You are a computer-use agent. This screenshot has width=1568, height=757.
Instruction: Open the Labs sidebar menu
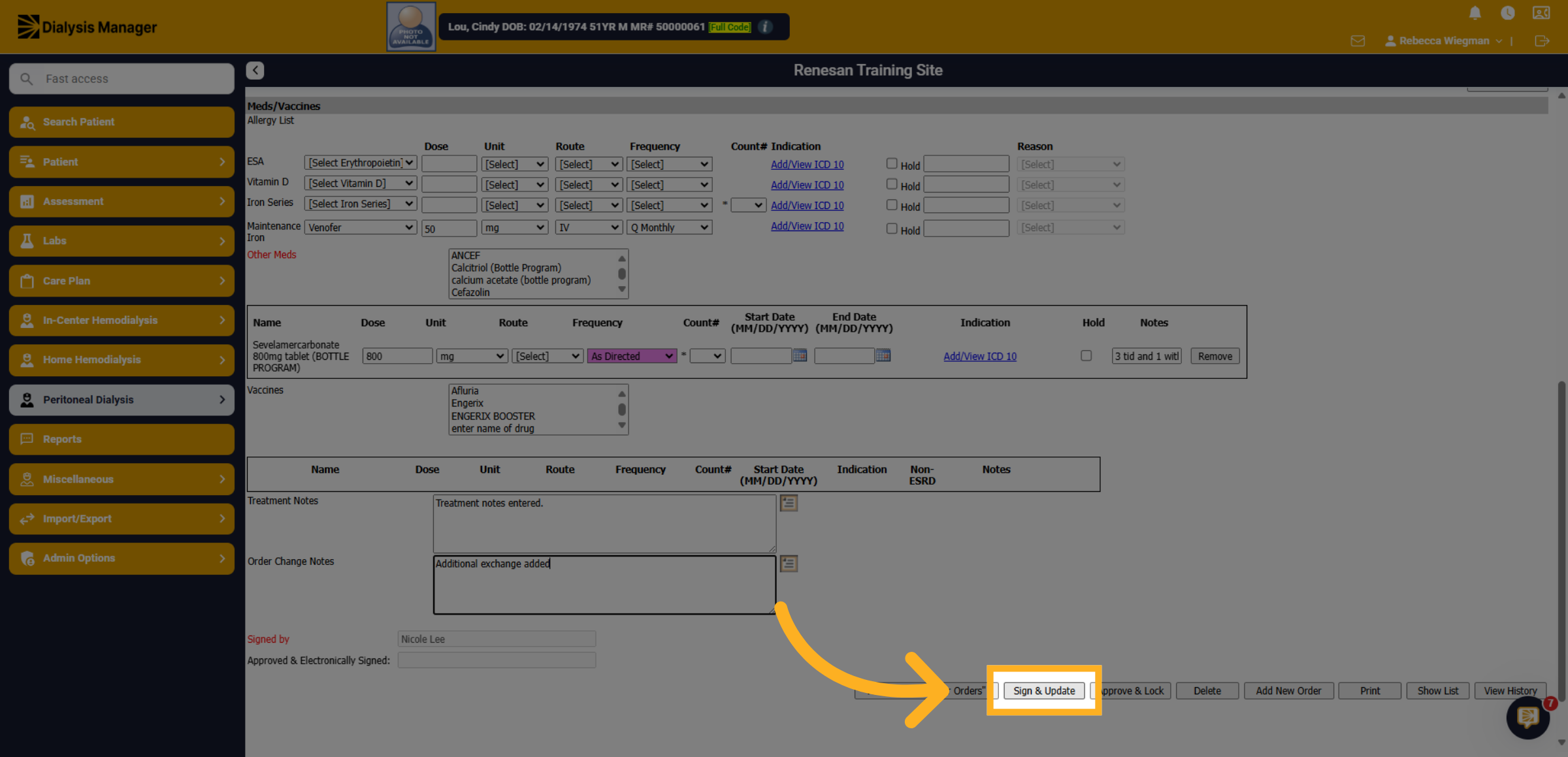pyautogui.click(x=122, y=241)
